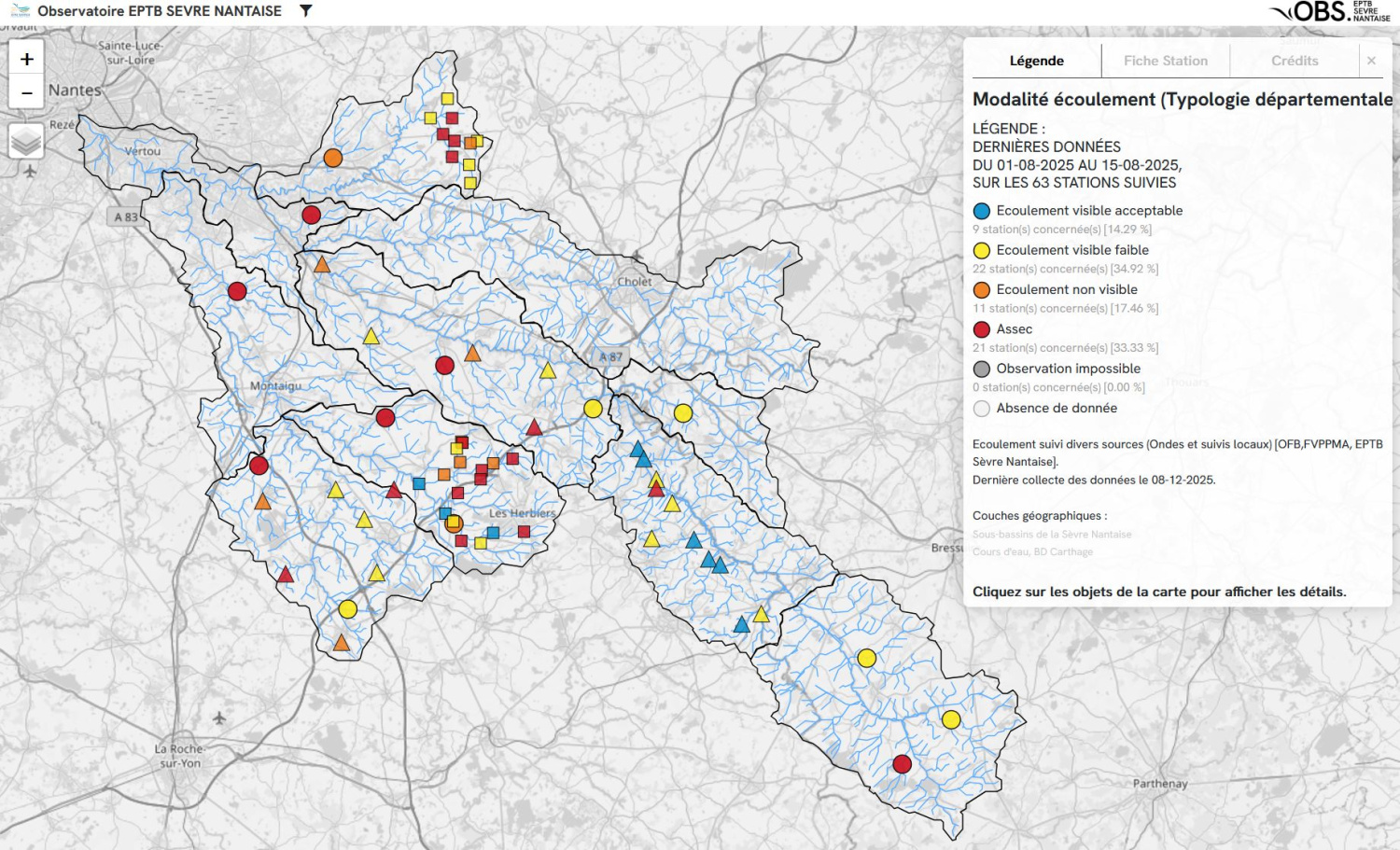
Task: Close the legend panel
Action: click(x=1371, y=61)
